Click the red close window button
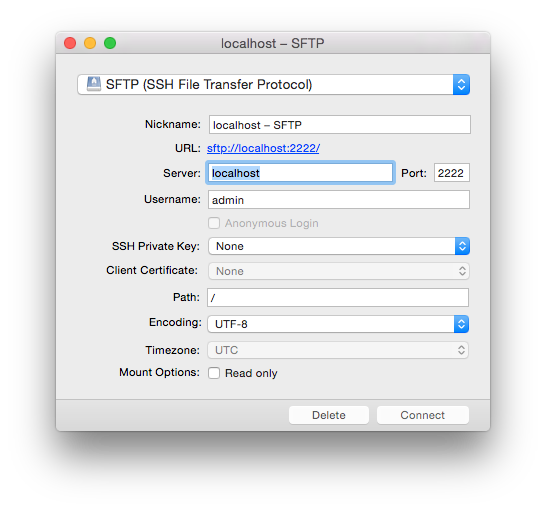 click(70, 43)
